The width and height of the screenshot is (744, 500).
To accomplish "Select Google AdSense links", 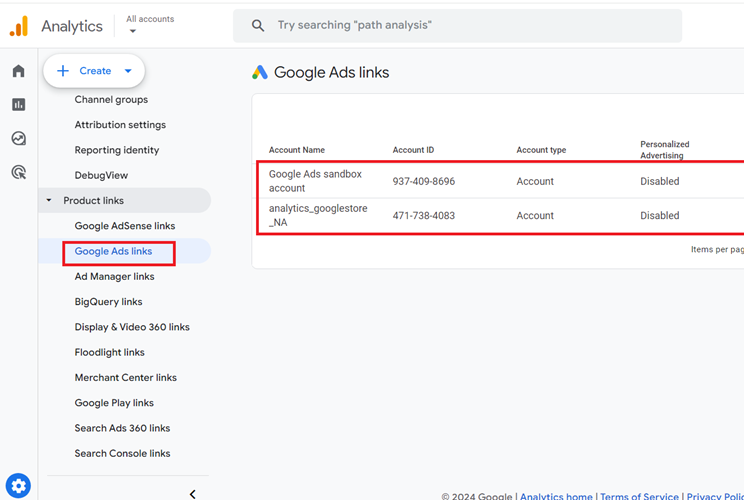I will pyautogui.click(x=125, y=226).
